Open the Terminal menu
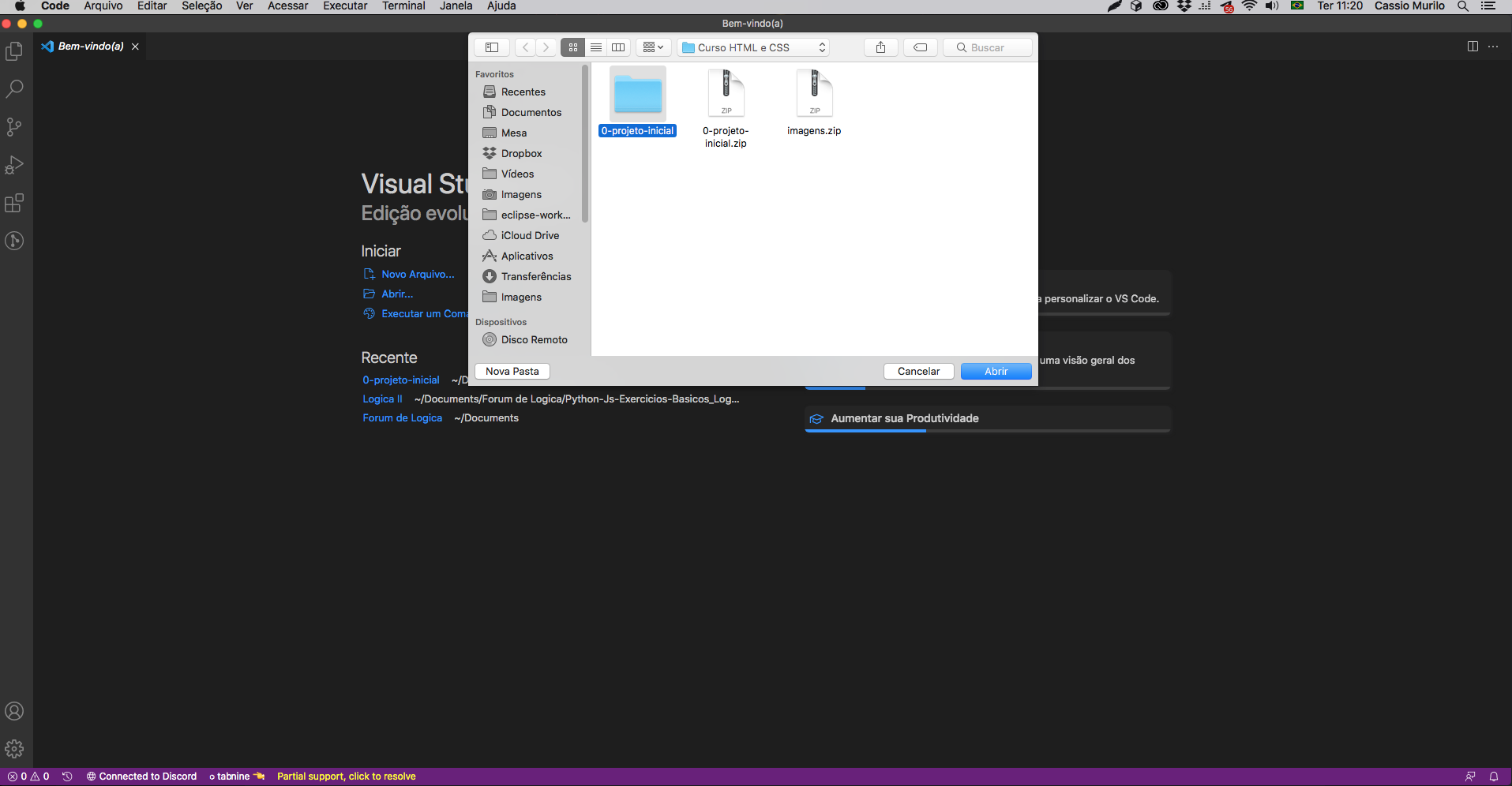 (403, 6)
